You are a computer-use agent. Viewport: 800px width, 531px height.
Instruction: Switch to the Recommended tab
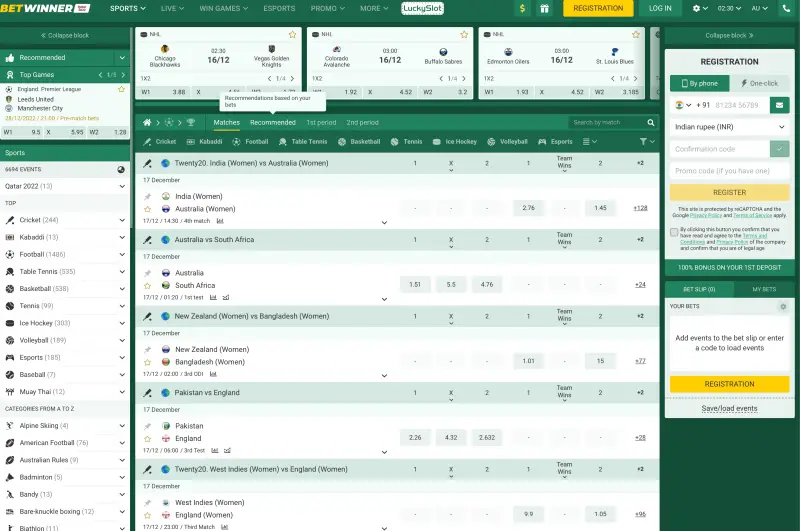pos(272,122)
